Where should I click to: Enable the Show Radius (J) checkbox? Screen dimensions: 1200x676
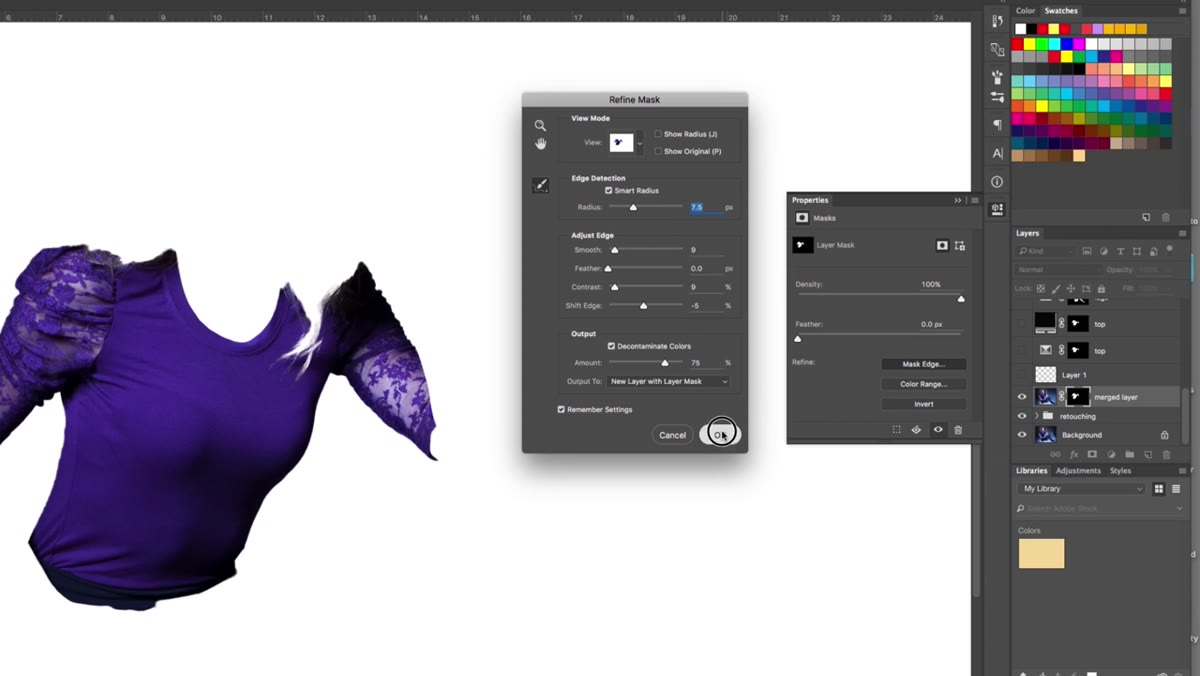pyautogui.click(x=658, y=134)
